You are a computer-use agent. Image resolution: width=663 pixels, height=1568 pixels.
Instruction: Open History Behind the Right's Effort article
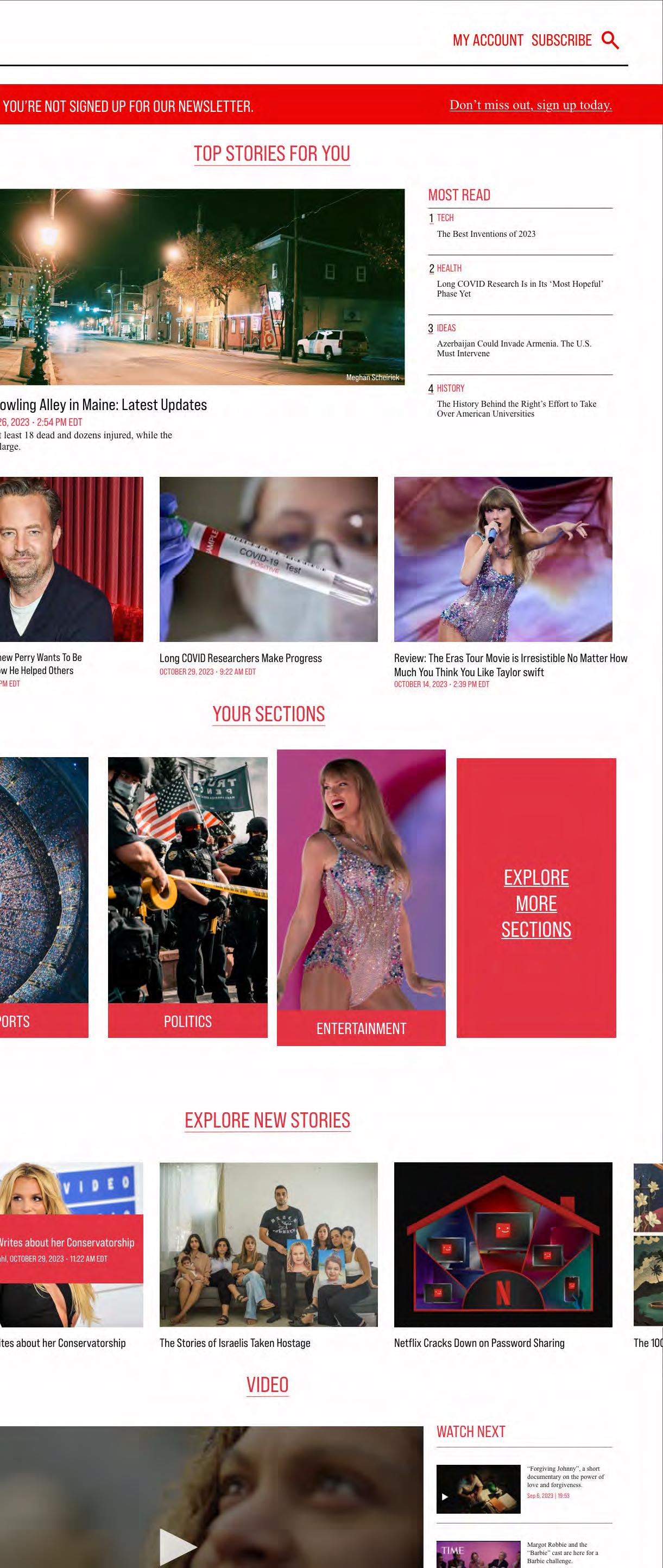click(516, 408)
